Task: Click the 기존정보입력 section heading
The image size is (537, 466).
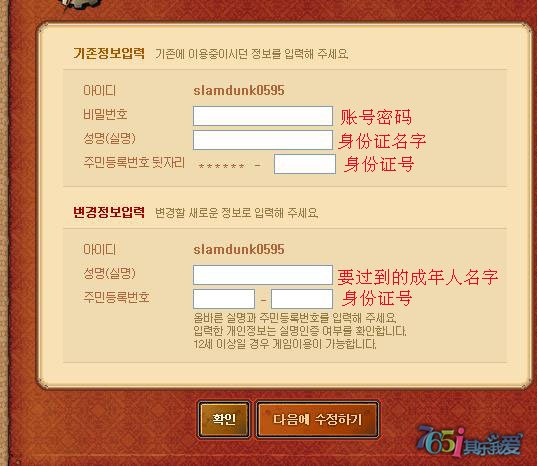Action: (109, 53)
